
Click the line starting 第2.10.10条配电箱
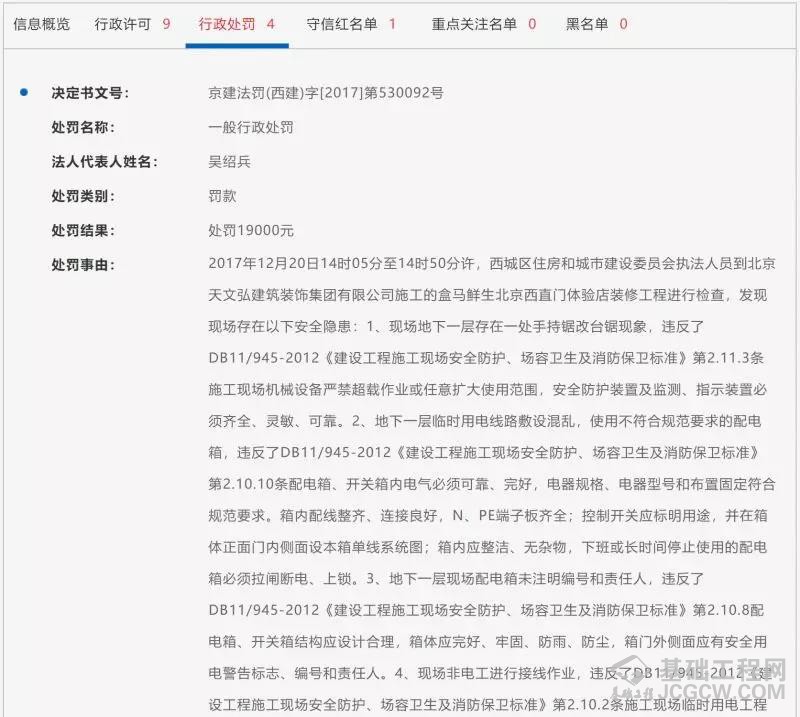tap(492, 484)
